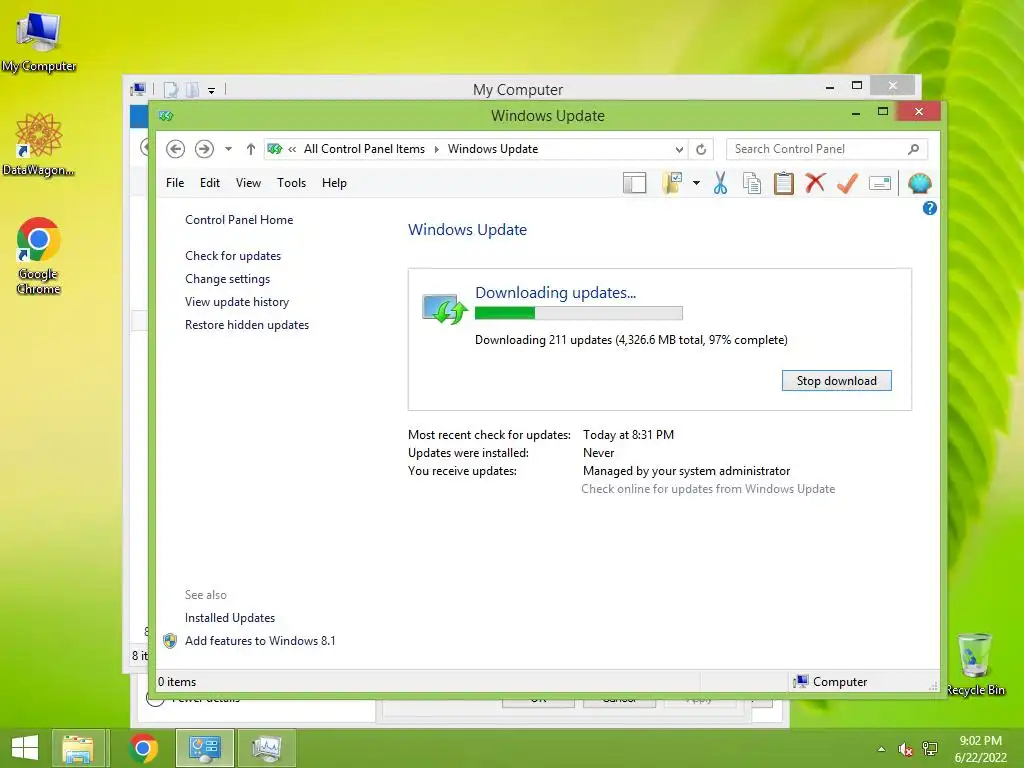This screenshot has width=1024, height=768.
Task: Click the Windows Update icon in the address bar
Action: (x=275, y=149)
